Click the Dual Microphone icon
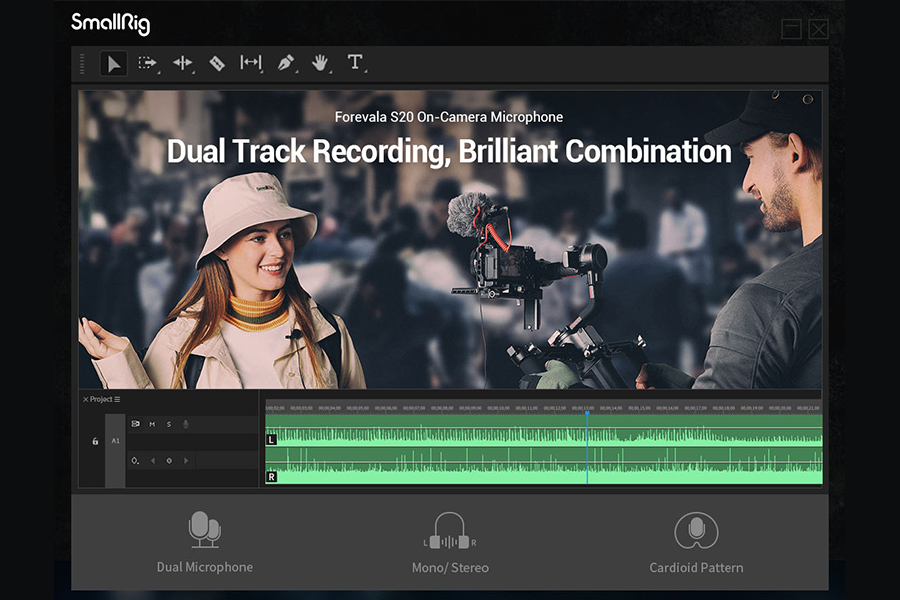The height and width of the screenshot is (600, 900). pyautogui.click(x=204, y=529)
